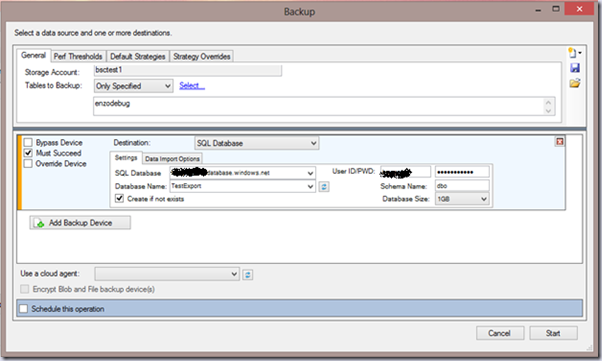The image size is (602, 361).
Task: Click the Storage Account field bsctest1
Action: pyautogui.click(x=188, y=70)
